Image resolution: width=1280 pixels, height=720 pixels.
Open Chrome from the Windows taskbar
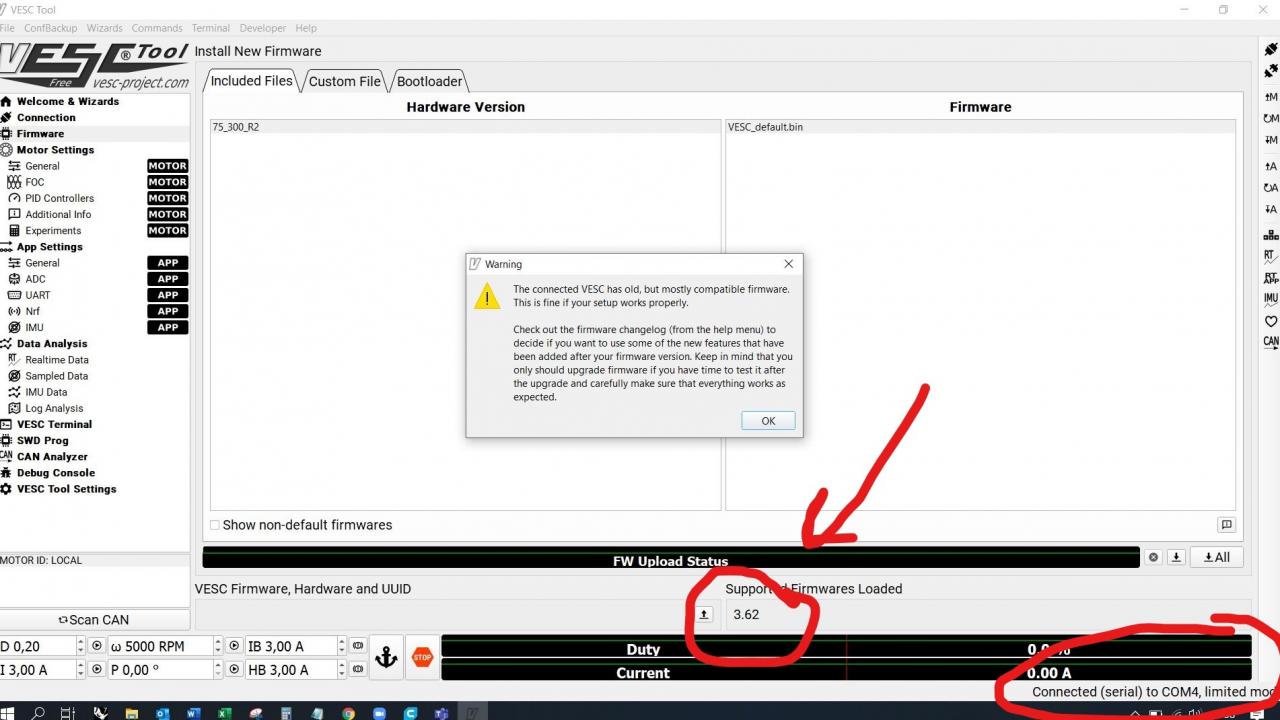point(348,713)
